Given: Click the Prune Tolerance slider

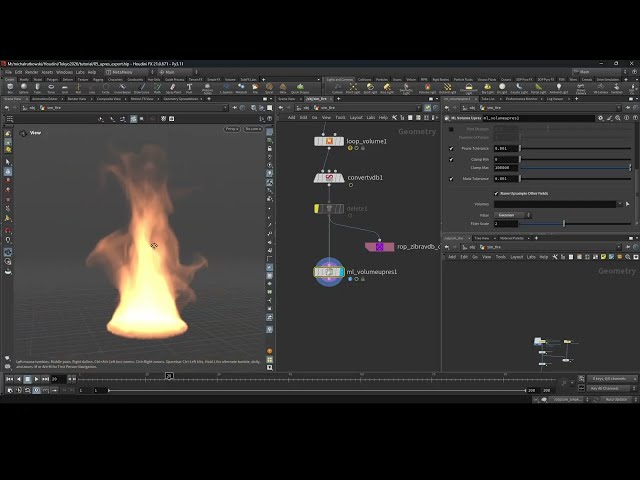Looking at the screenshot, I should pos(575,149).
